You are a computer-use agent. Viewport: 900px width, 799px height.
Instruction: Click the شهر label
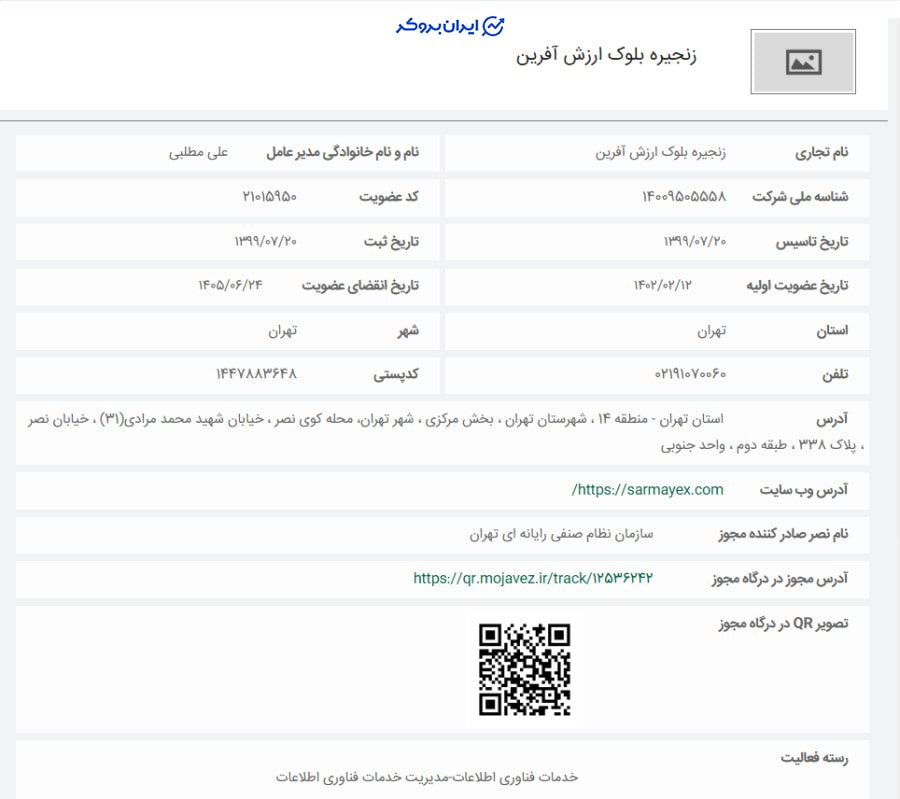pos(408,331)
